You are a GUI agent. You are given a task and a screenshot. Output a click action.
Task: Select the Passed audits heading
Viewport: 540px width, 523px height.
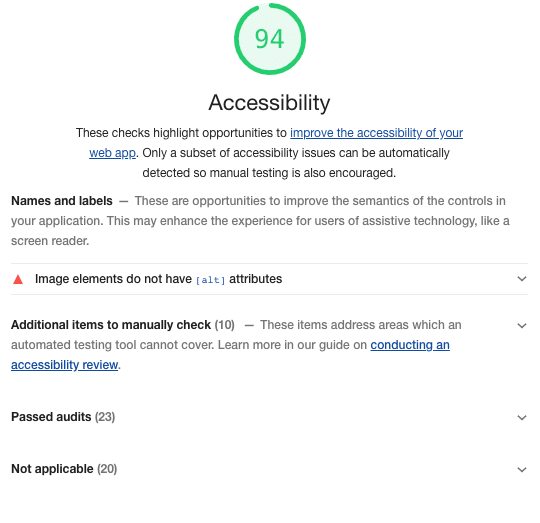(51, 417)
